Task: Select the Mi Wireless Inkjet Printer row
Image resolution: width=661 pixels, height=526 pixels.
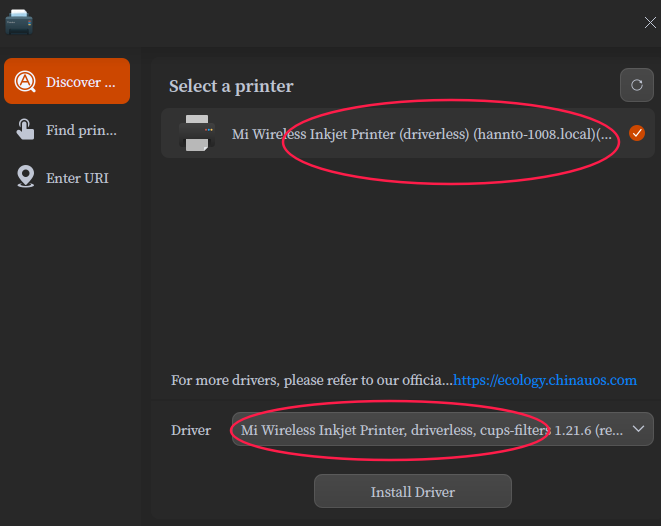Action: click(408, 133)
